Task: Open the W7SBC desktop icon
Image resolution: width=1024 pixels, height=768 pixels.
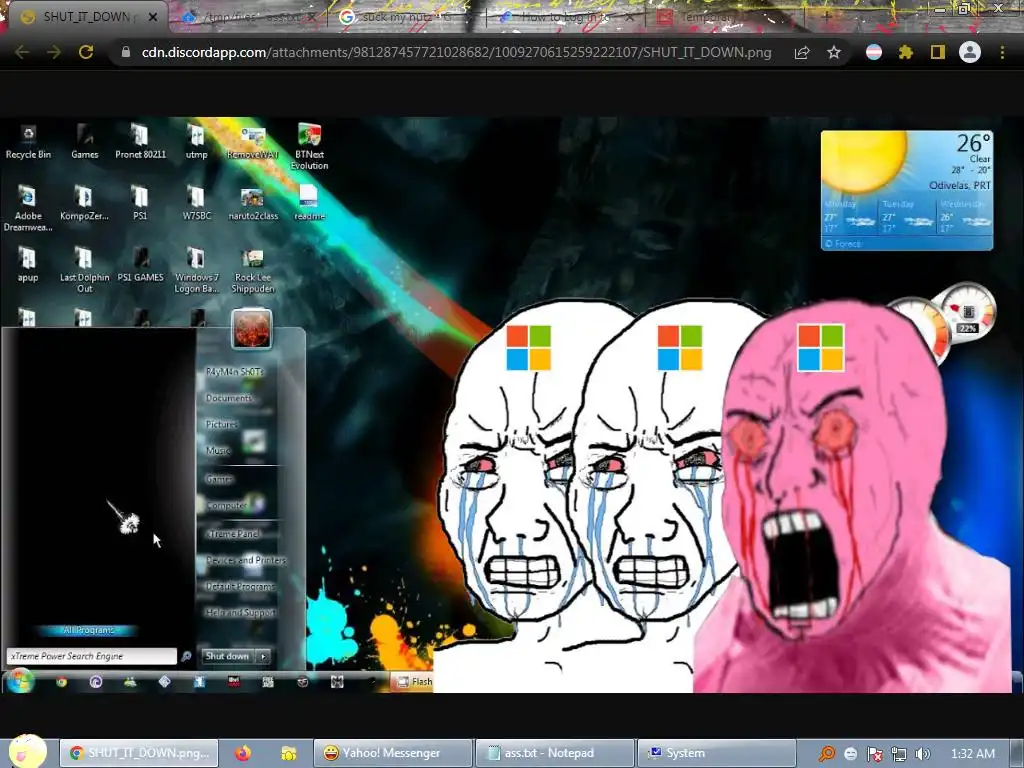Action: coord(196,202)
